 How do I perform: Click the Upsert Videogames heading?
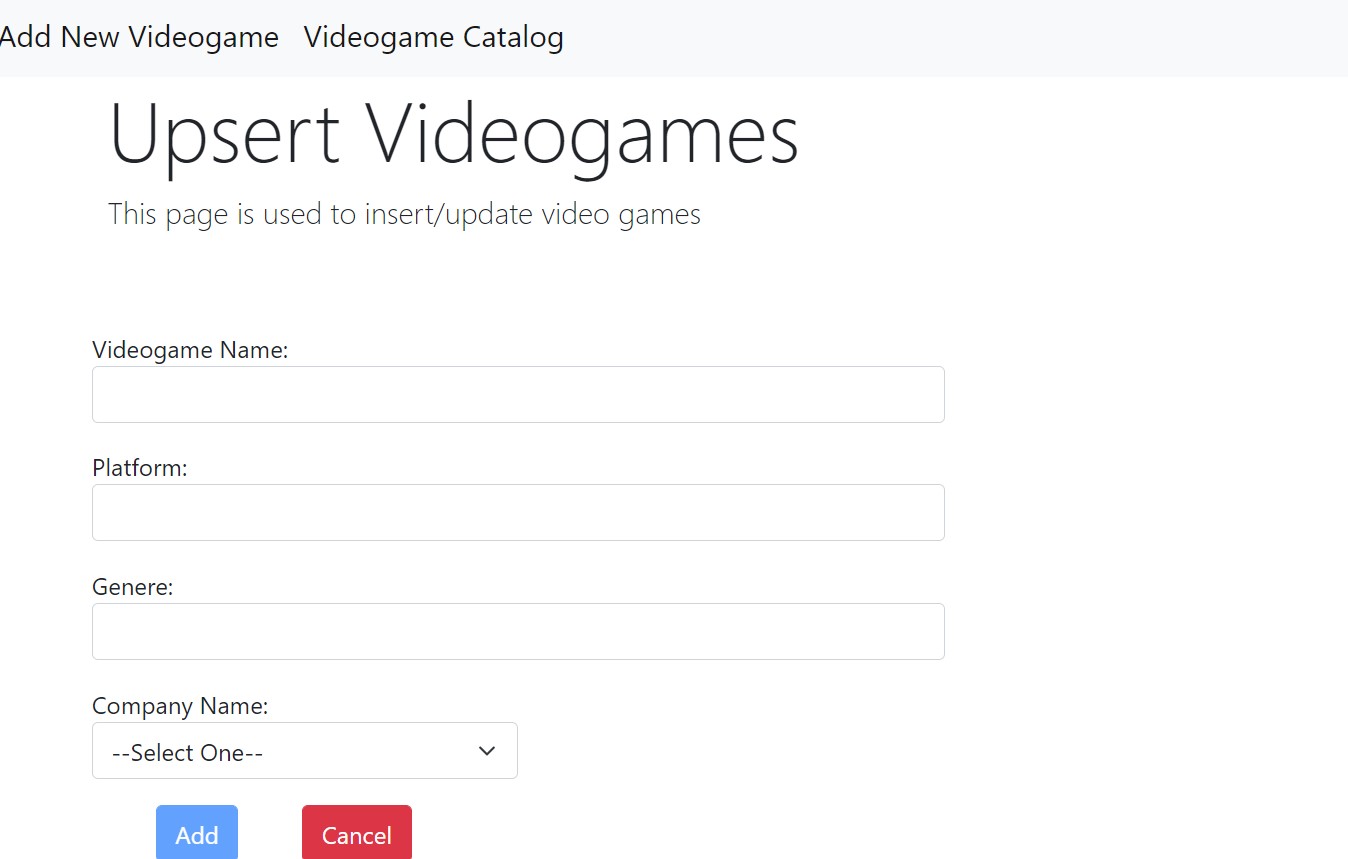click(x=454, y=135)
